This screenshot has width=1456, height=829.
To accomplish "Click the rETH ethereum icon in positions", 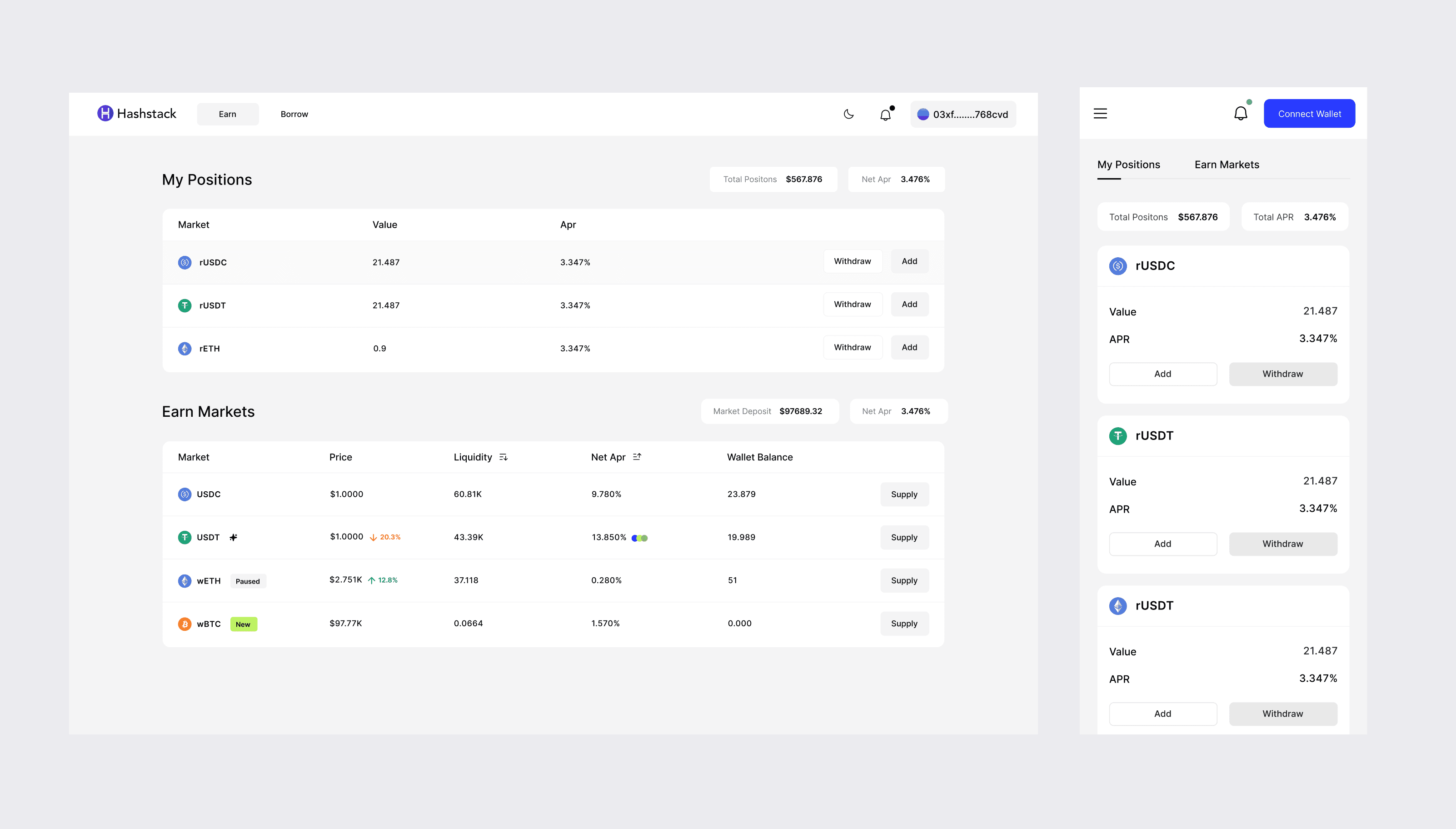I will 184,349.
